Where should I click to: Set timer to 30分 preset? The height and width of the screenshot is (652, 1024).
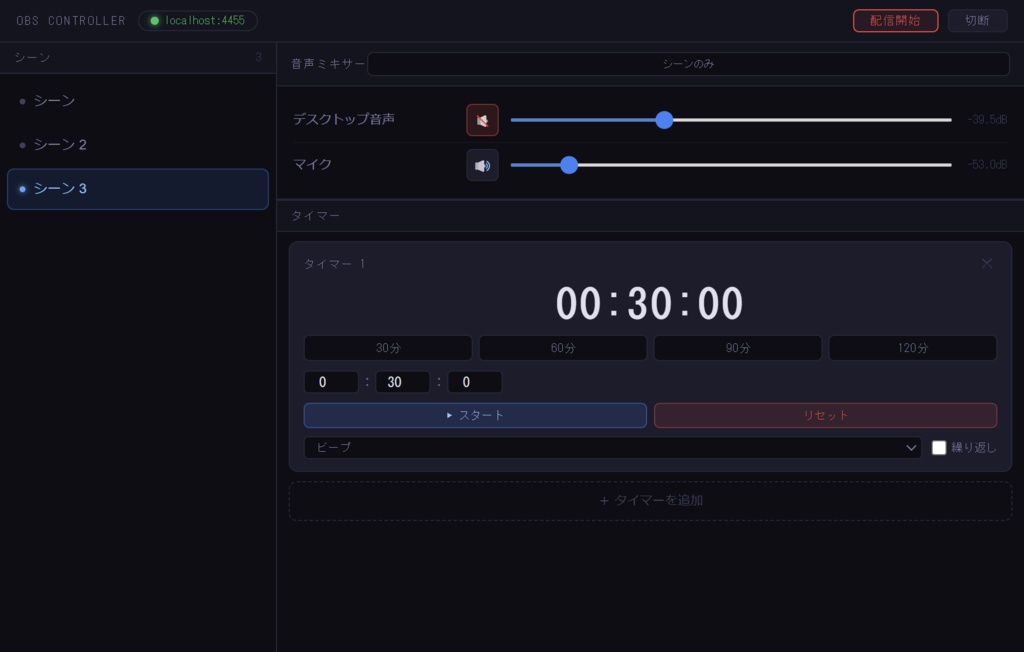pyautogui.click(x=388, y=348)
